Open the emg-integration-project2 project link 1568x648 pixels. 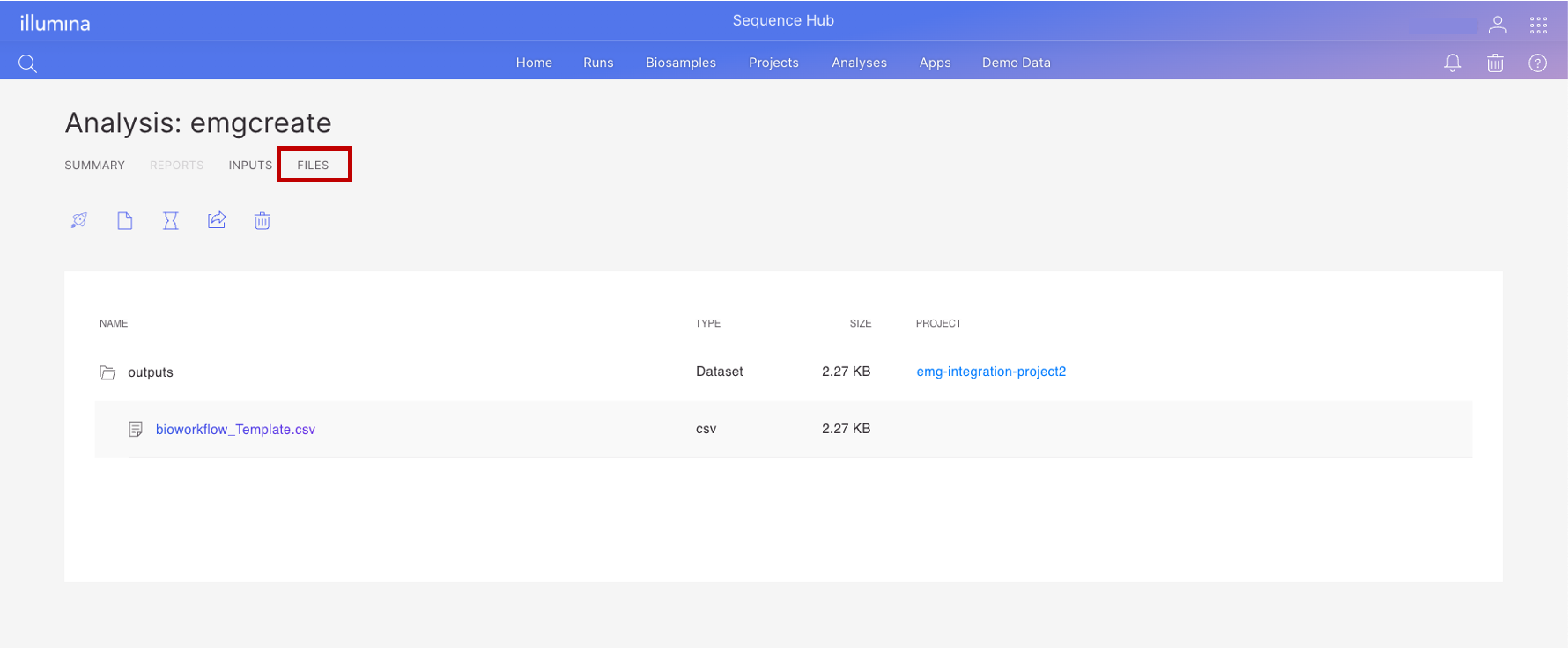click(991, 372)
